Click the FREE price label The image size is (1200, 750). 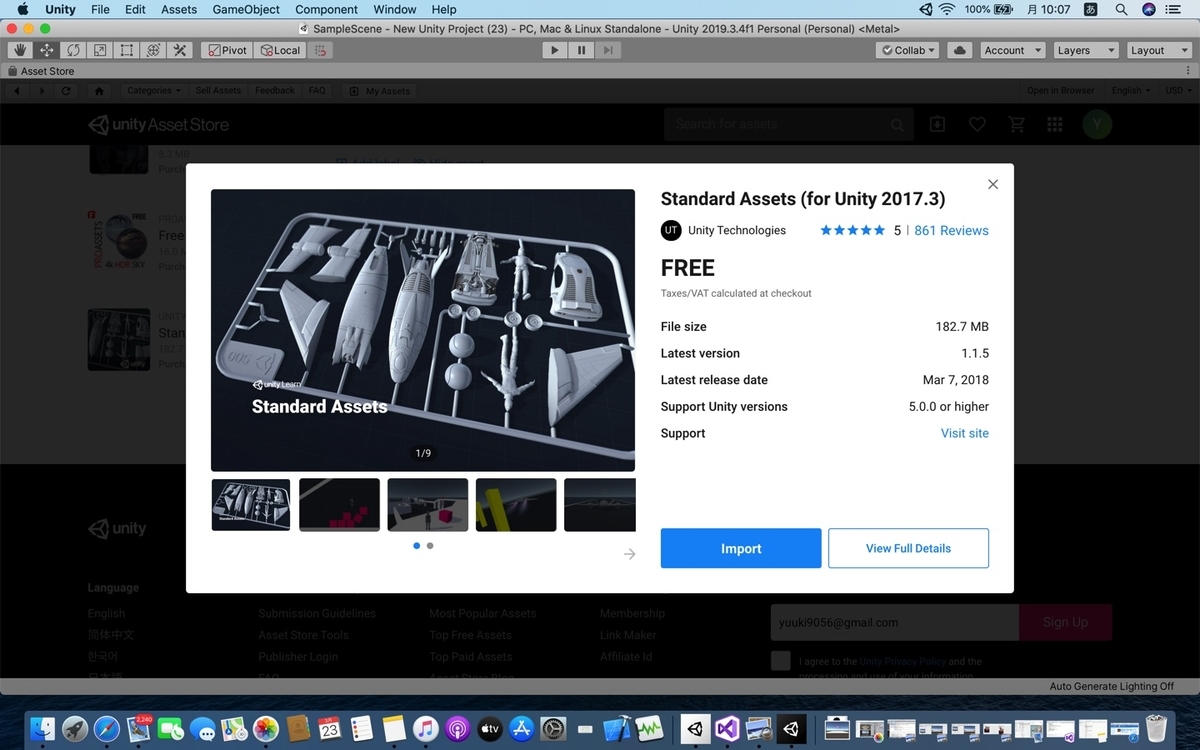[688, 268]
